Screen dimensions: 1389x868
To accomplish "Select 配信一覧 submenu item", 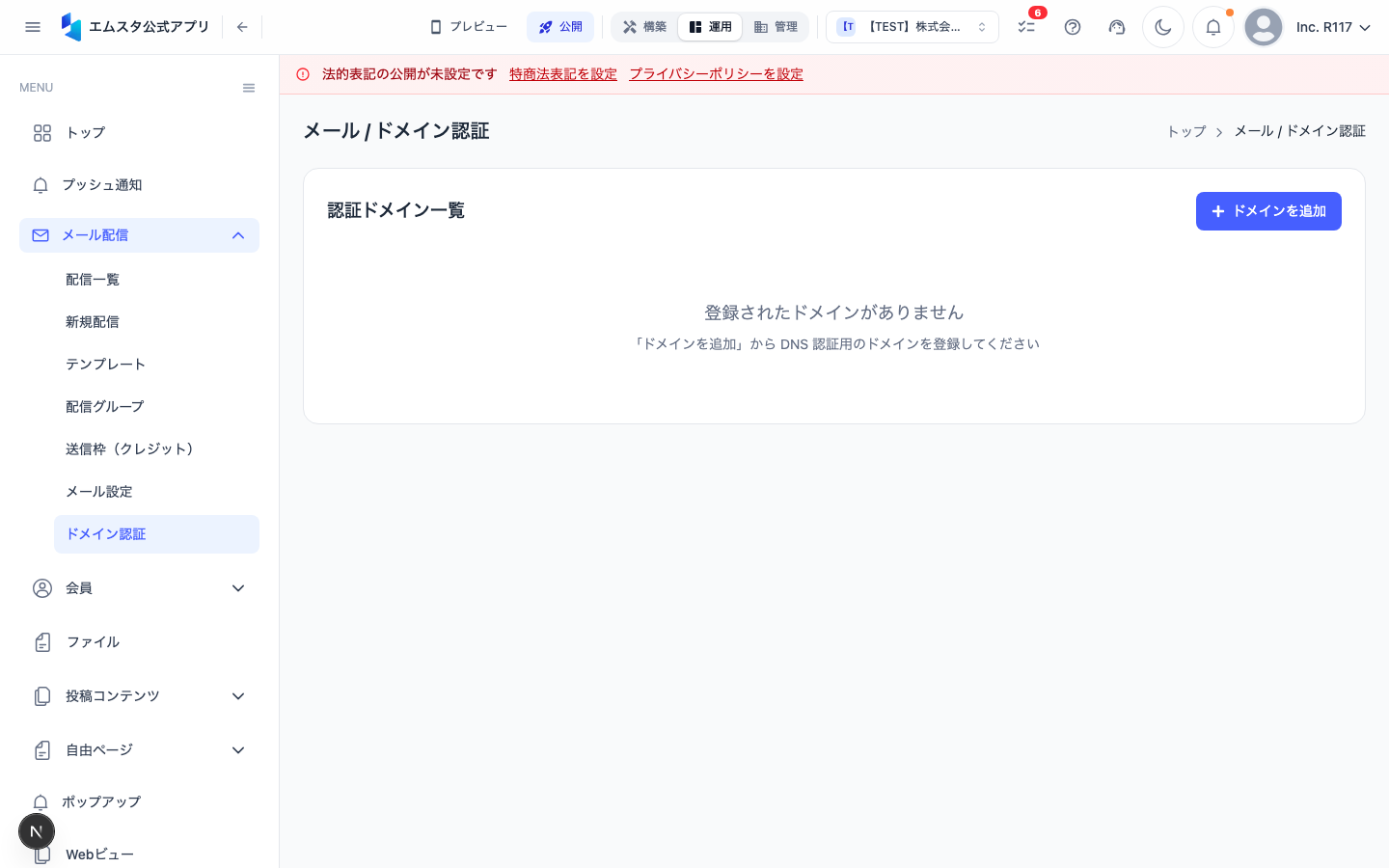I will [x=156, y=280].
